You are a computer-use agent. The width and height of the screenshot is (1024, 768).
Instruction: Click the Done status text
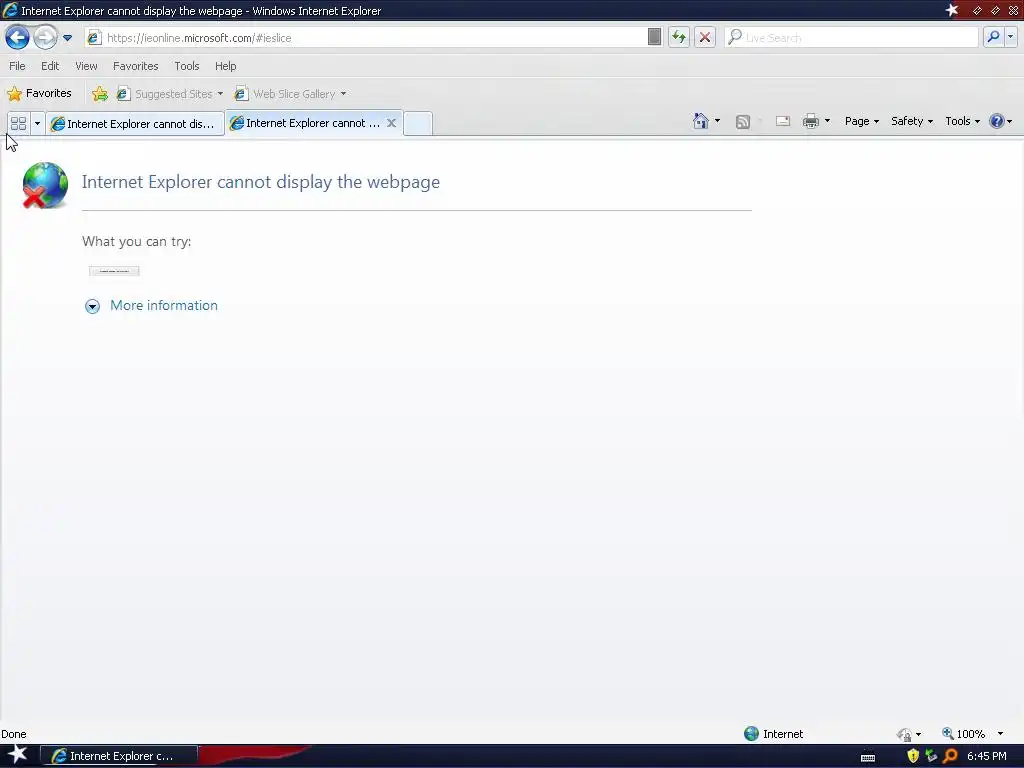point(14,734)
